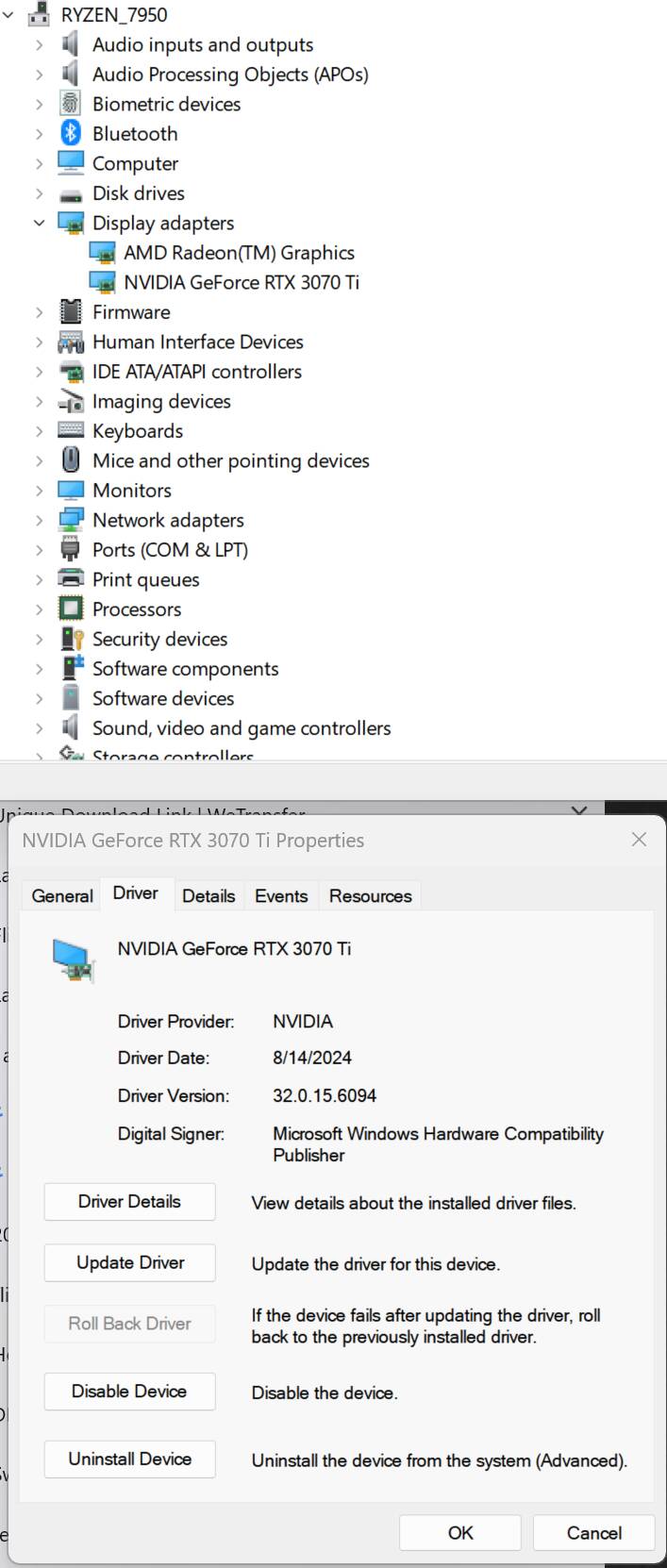Close the NVIDIA properties dialog
The width and height of the screenshot is (667, 1568).
pyautogui.click(x=639, y=840)
